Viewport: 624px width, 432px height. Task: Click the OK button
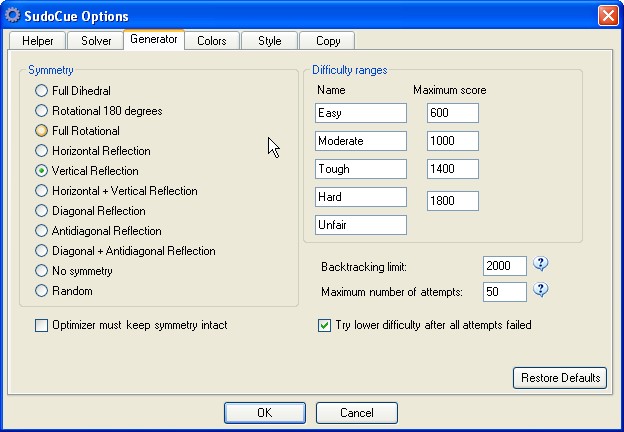[x=265, y=413]
